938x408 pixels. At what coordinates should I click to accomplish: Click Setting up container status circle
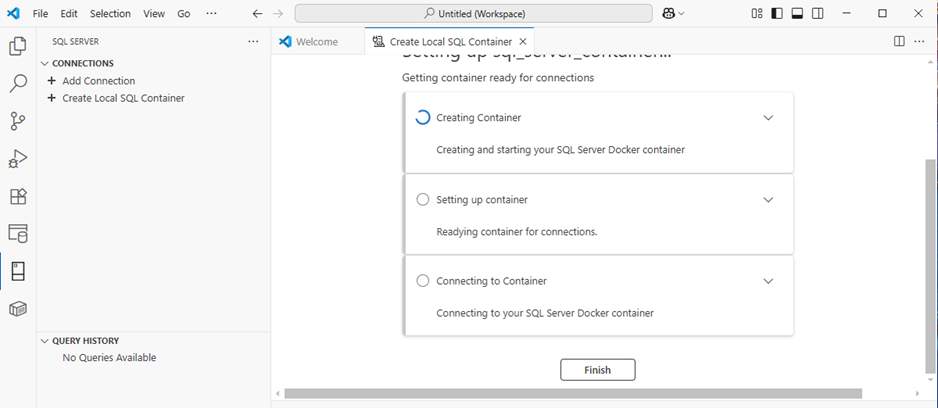(422, 200)
